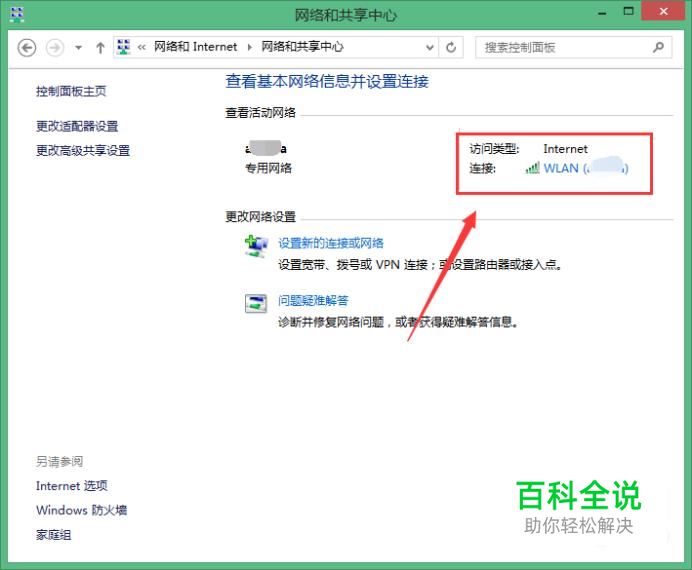Open 更改高级共享设置 link

(83, 150)
